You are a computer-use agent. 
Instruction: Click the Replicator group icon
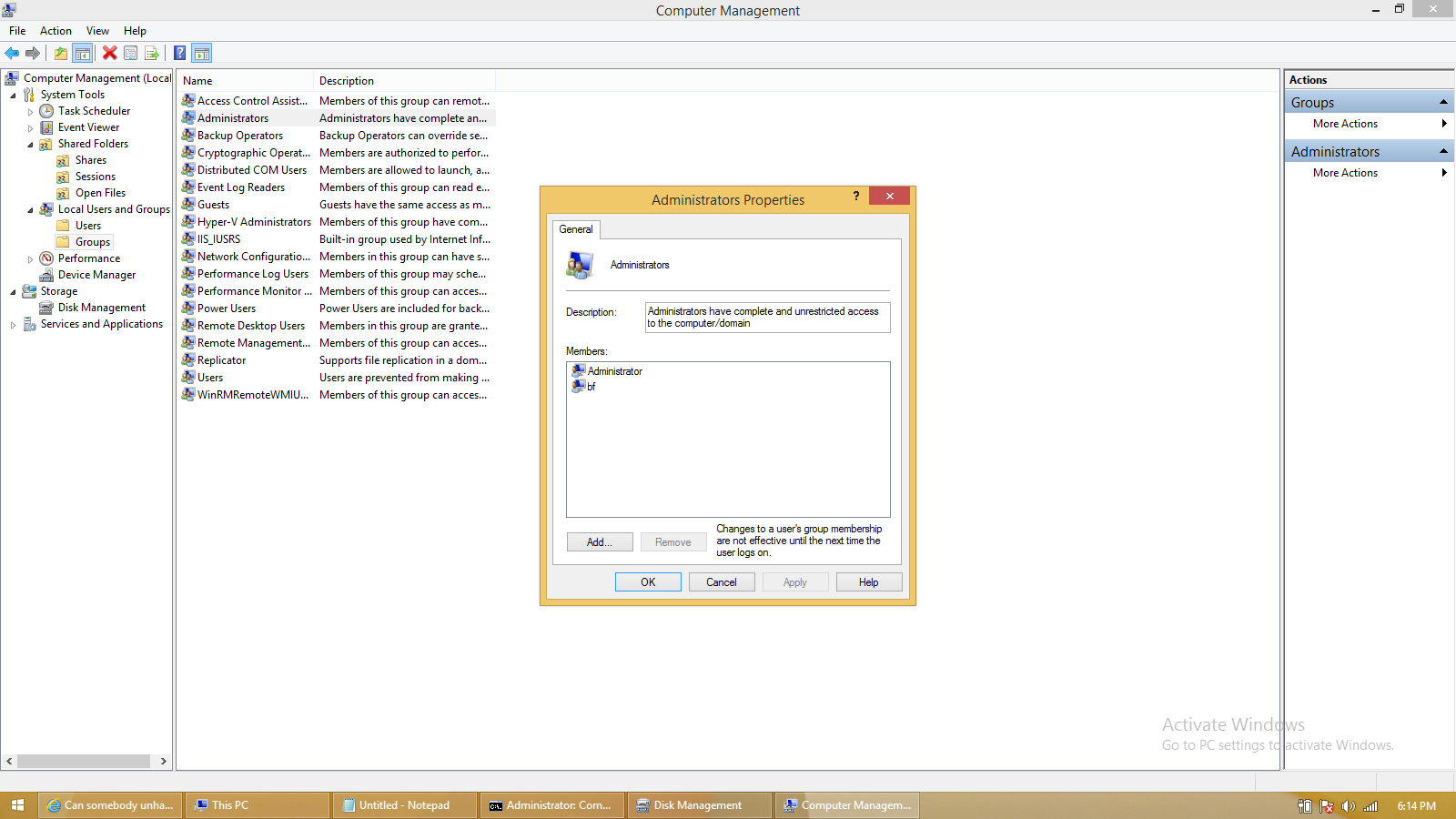188,360
